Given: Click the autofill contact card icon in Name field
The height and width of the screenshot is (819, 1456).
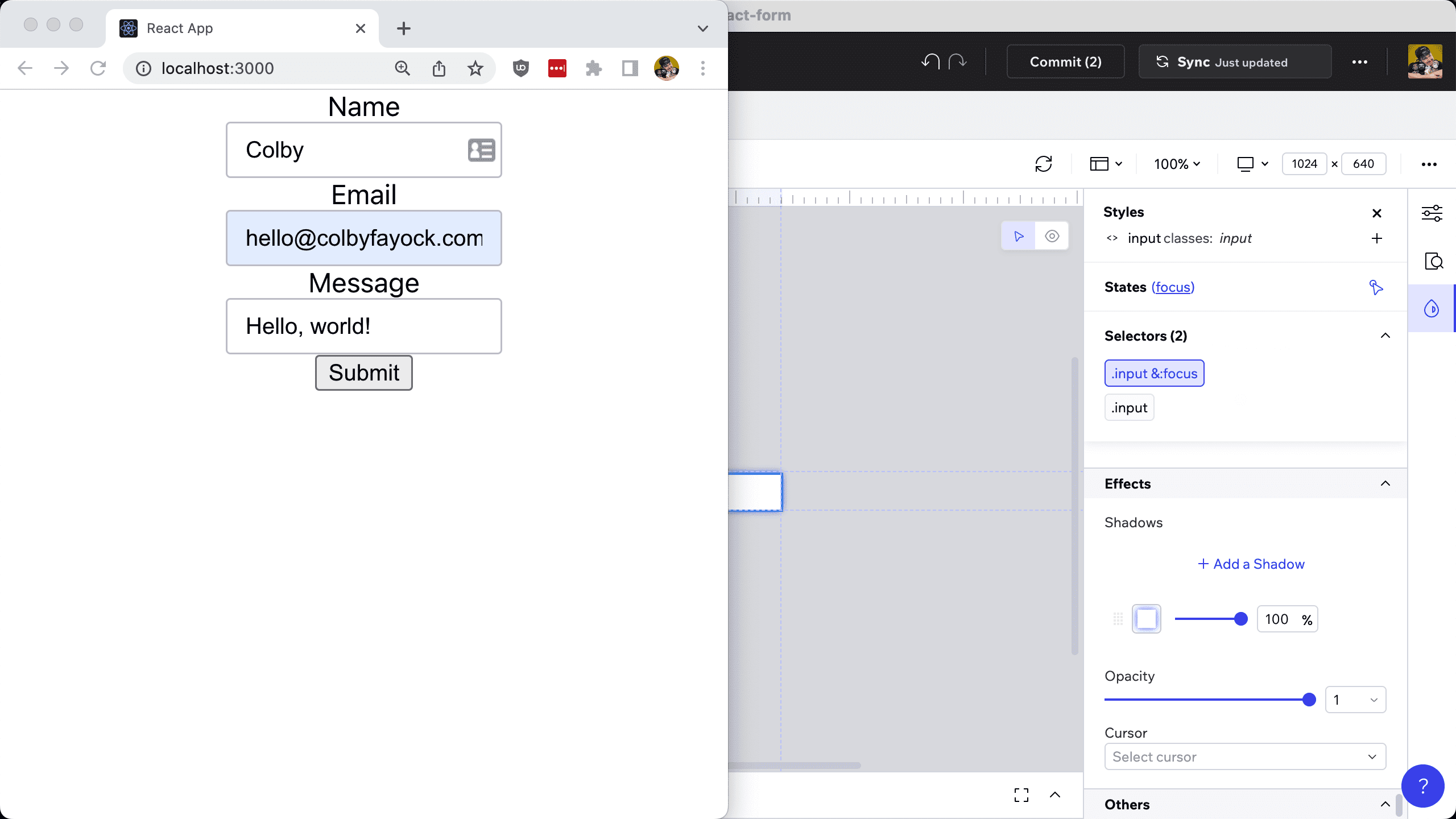Looking at the screenshot, I should [x=481, y=150].
